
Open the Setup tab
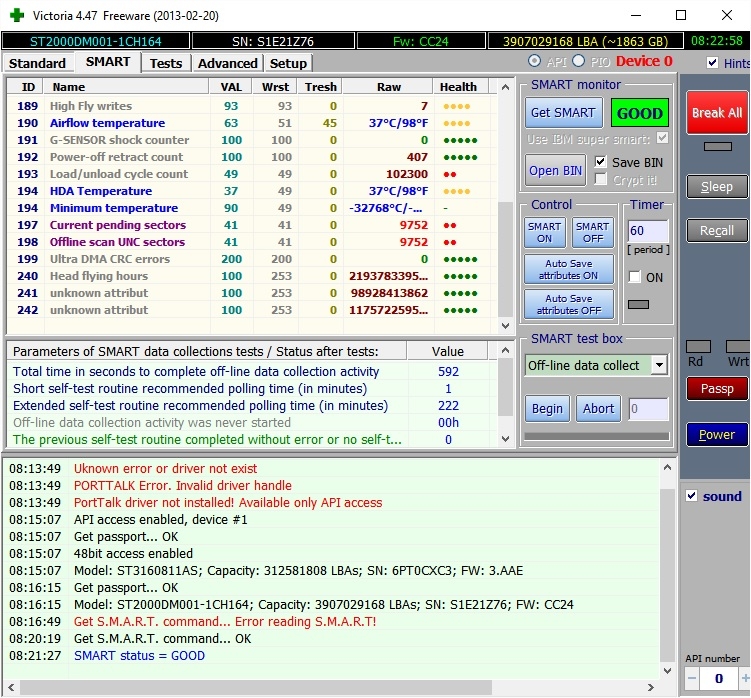click(288, 63)
